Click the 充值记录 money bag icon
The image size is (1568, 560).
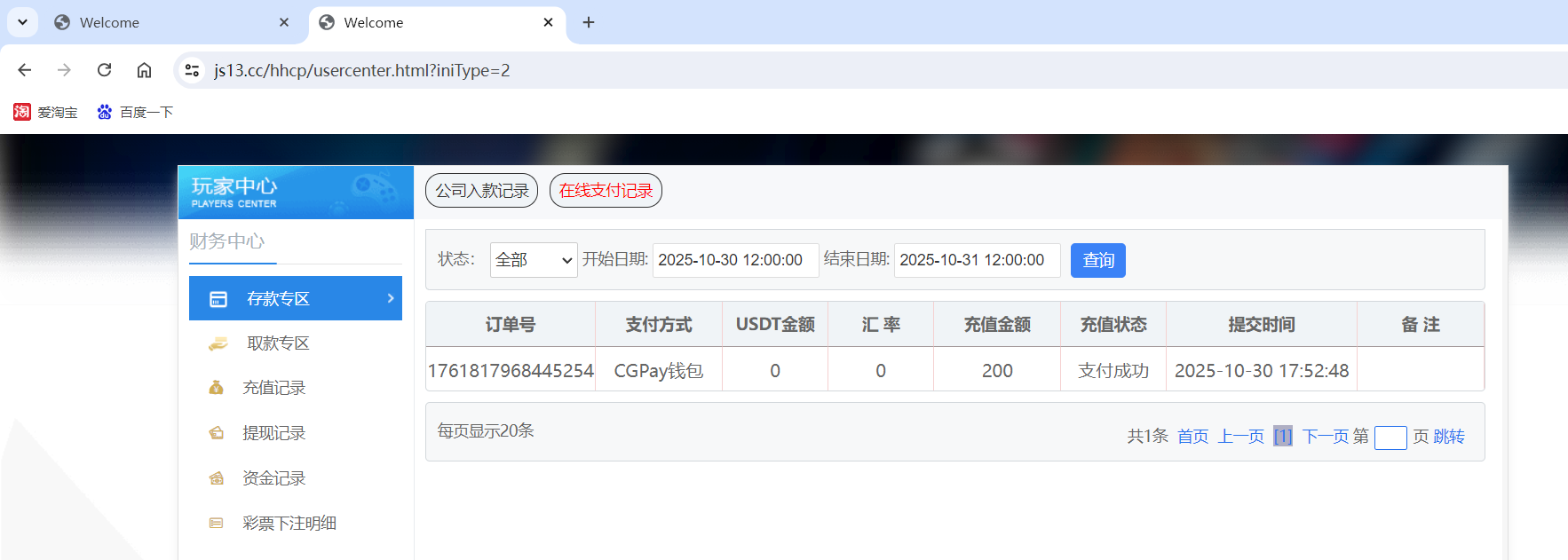(216, 388)
